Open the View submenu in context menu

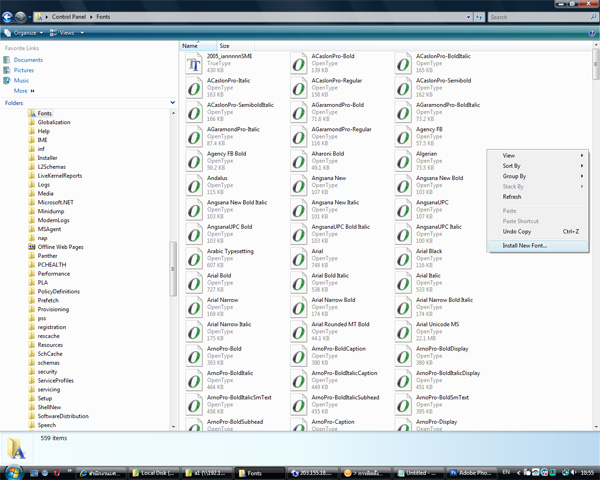coord(538,155)
